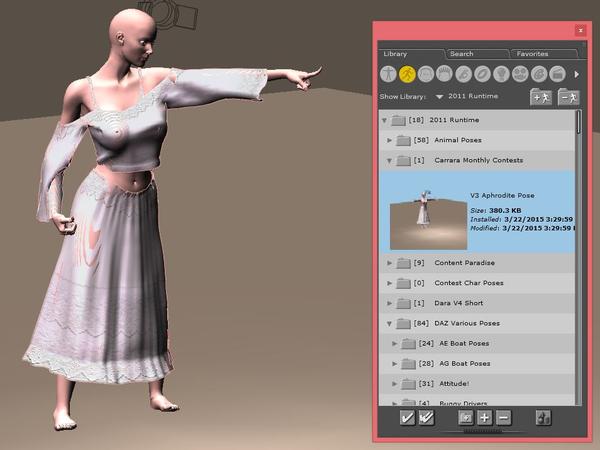Expand the Contest Char Poses arrow

click(390, 283)
